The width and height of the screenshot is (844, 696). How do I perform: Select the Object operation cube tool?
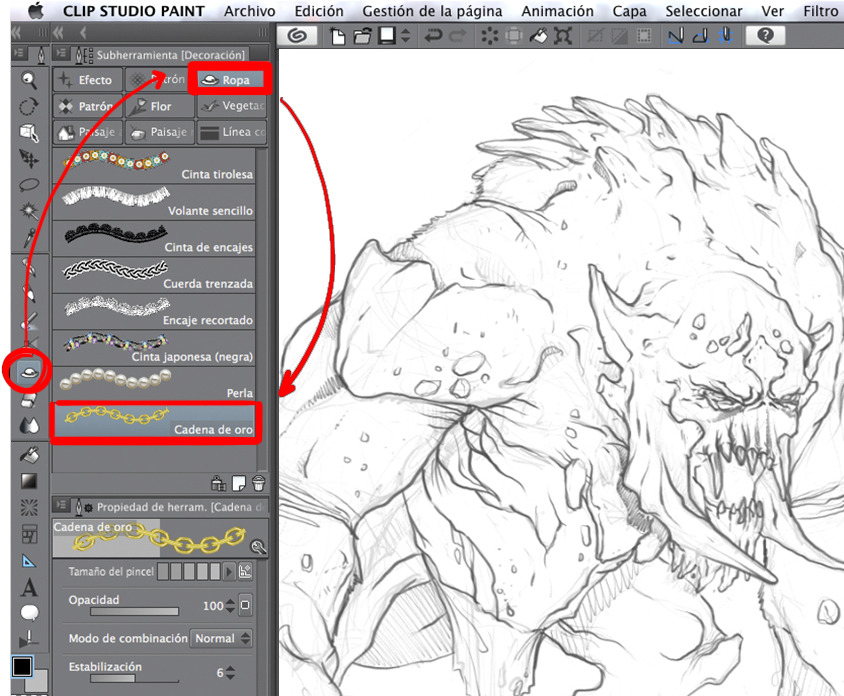(29, 132)
